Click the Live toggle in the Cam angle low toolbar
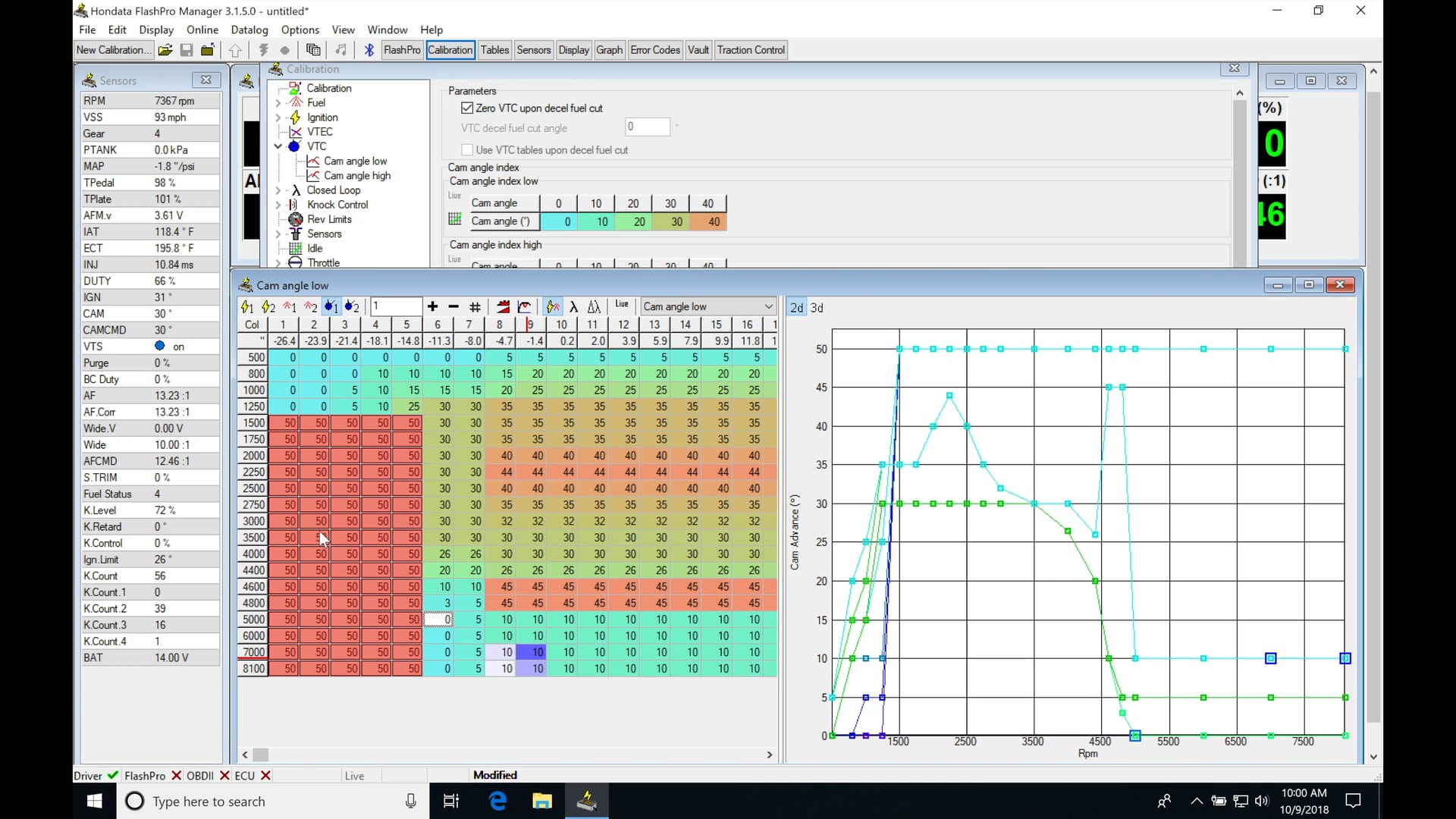This screenshot has width=1456, height=819. (x=621, y=306)
